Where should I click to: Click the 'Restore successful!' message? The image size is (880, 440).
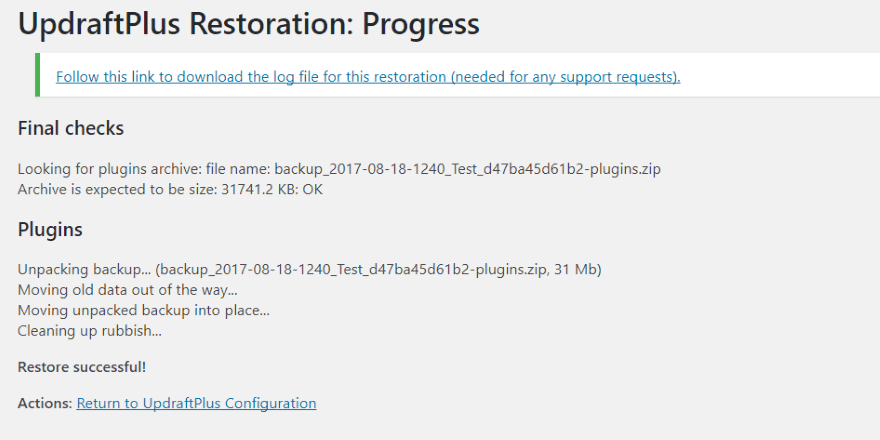(82, 367)
